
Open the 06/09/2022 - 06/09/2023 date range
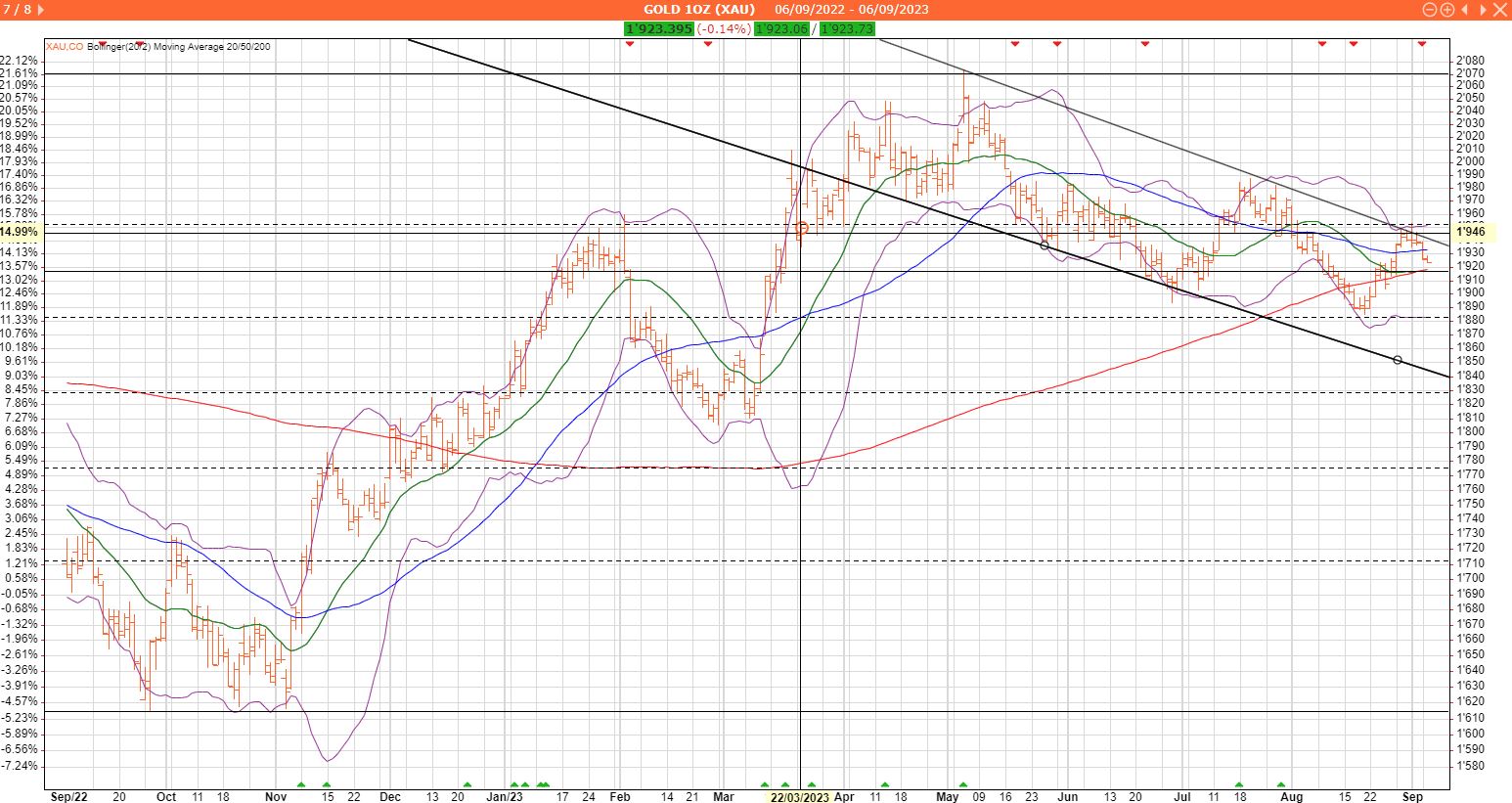pos(852,10)
